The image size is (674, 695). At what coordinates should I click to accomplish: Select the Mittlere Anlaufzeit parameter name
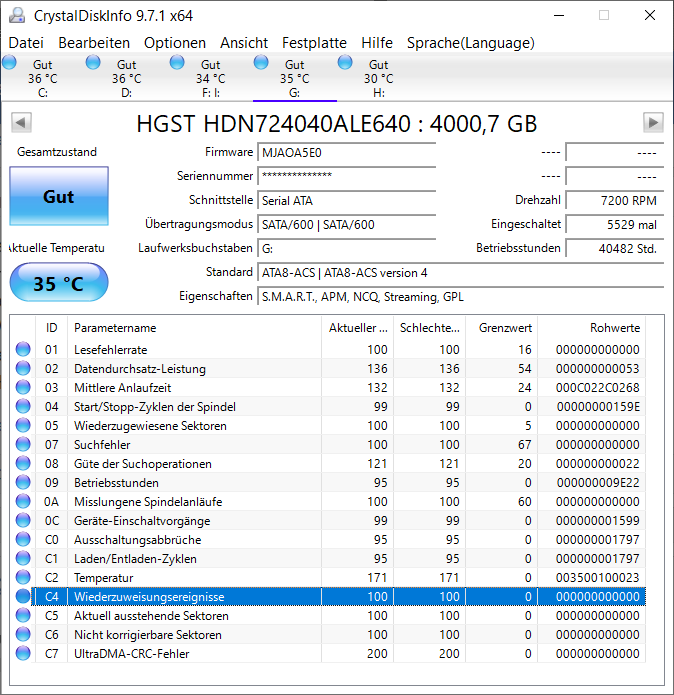coord(122,388)
